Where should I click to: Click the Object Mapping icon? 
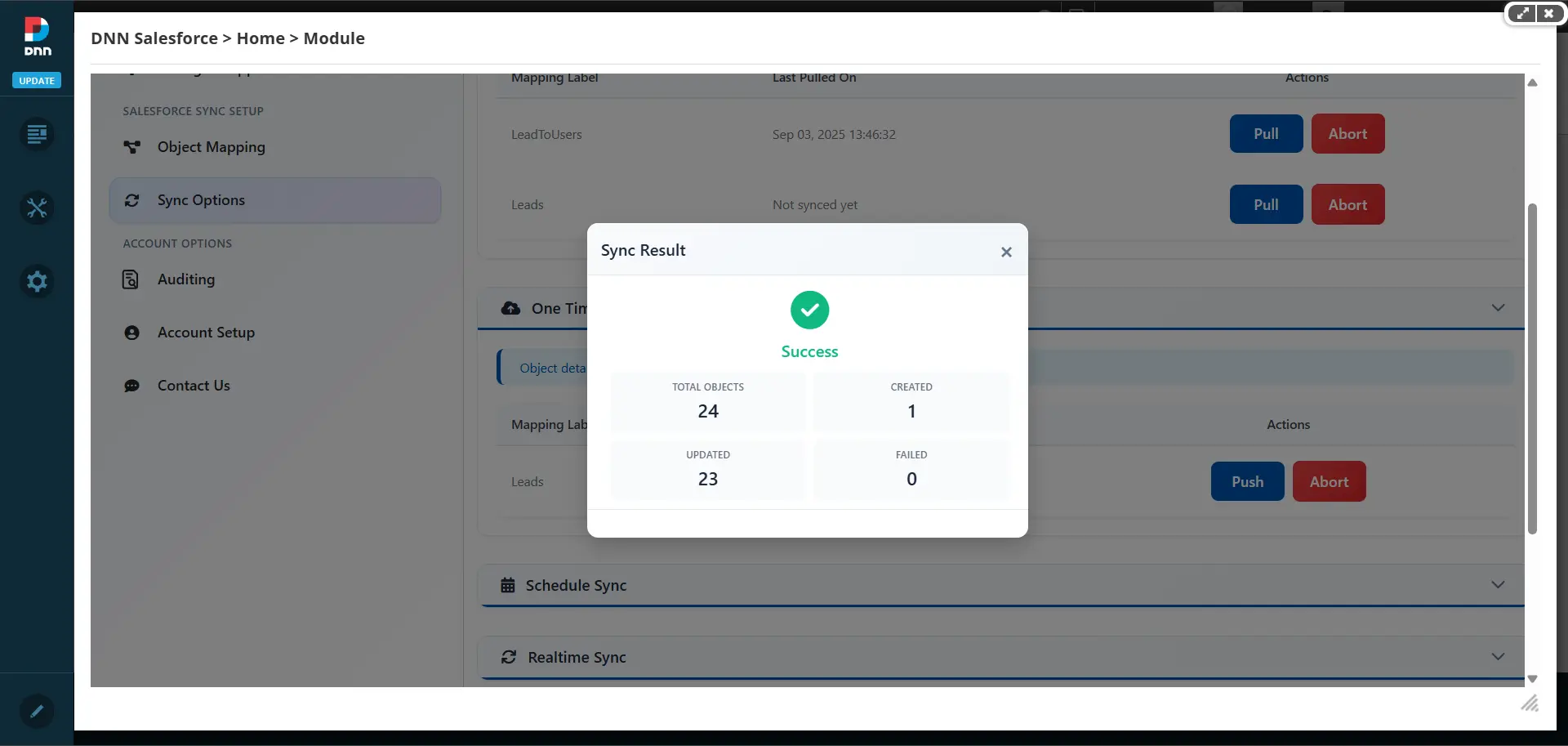pos(131,147)
